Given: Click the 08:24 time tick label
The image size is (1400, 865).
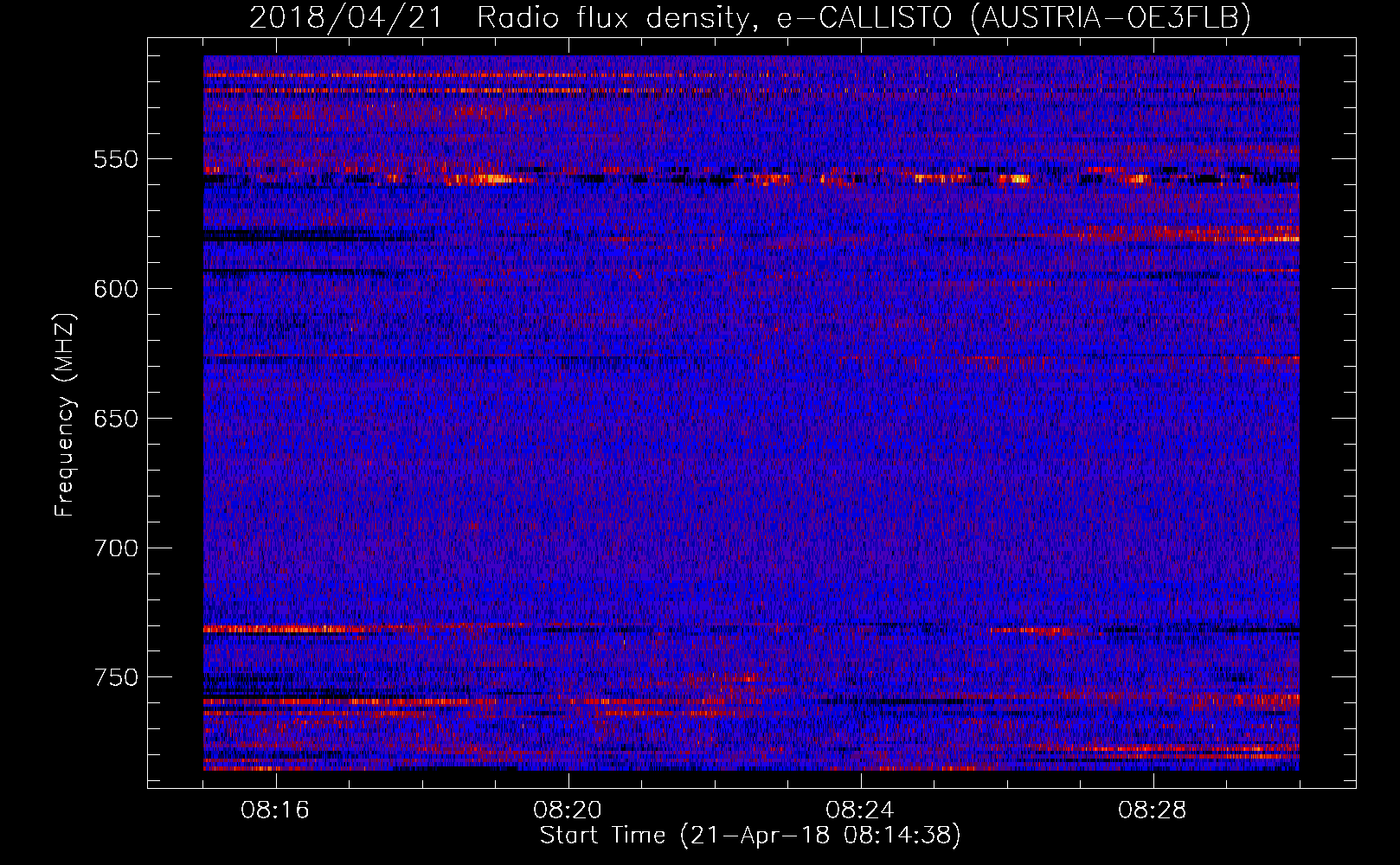Looking at the screenshot, I should click(860, 811).
